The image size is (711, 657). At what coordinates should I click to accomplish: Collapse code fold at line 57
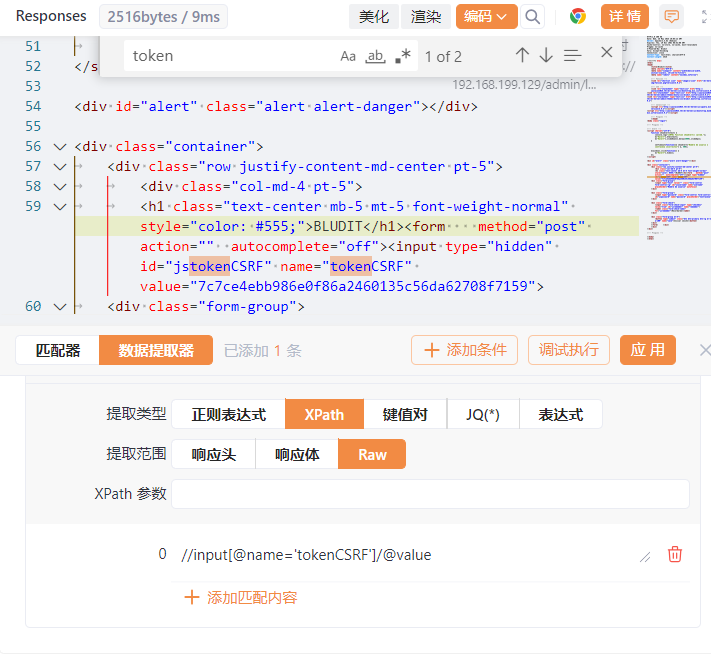point(60,167)
